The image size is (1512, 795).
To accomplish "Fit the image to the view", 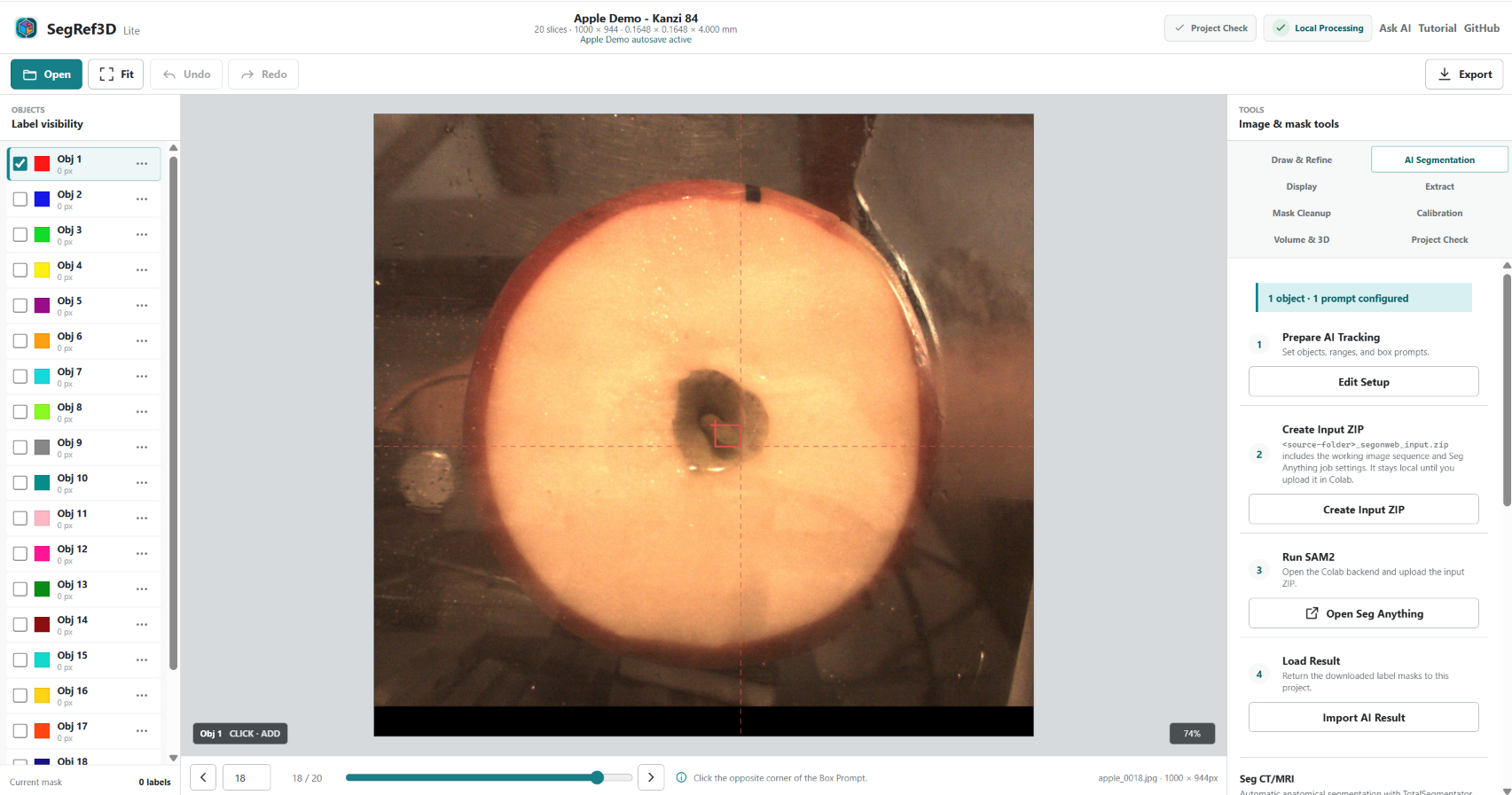I will tap(116, 74).
